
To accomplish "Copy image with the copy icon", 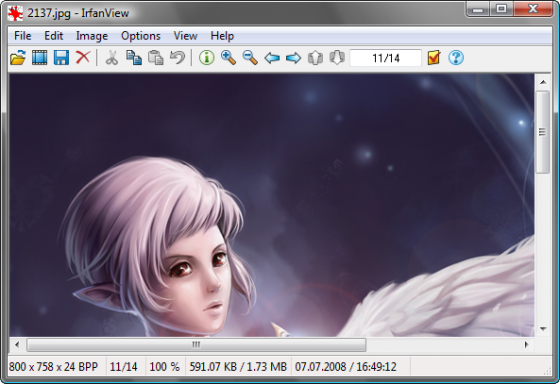I will click(x=134, y=58).
